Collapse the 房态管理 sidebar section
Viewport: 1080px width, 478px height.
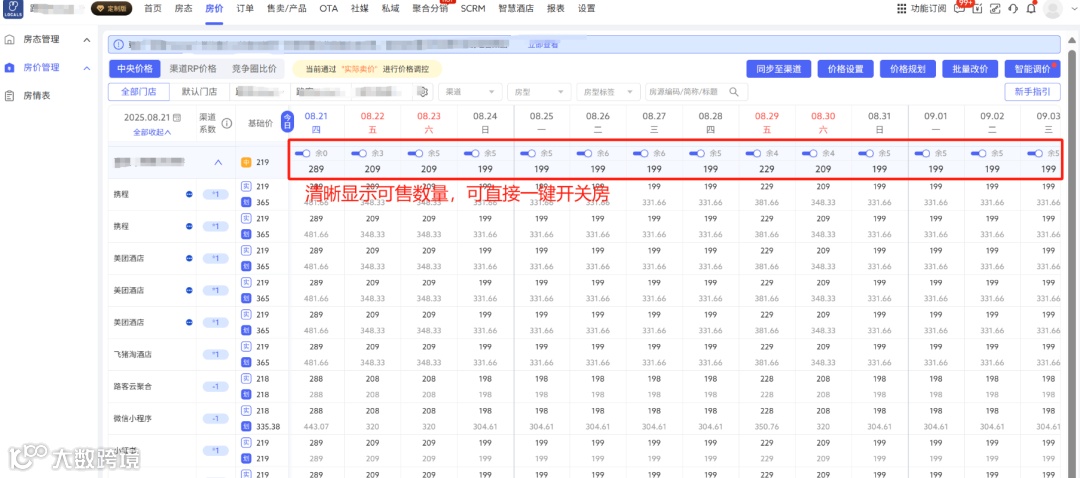[87, 40]
